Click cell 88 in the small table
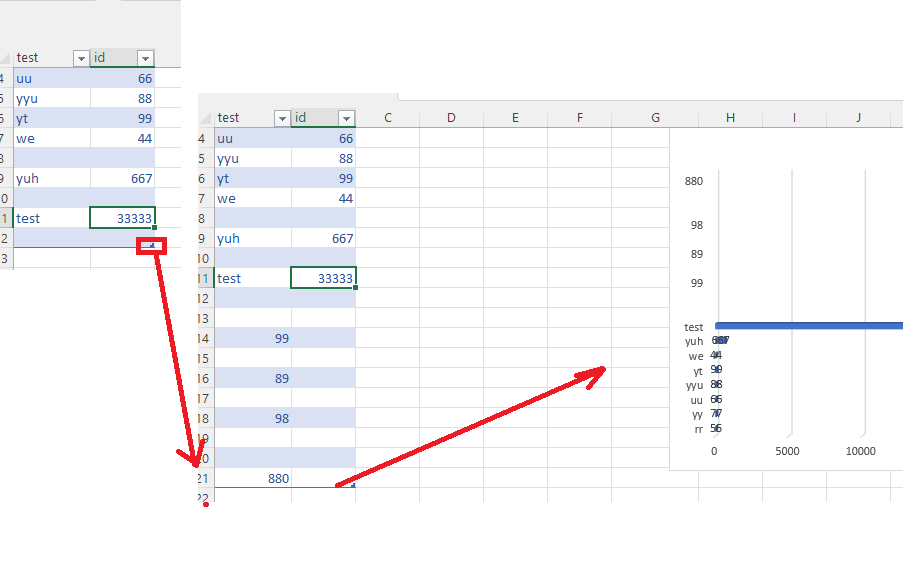The width and height of the screenshot is (903, 569). pos(122,98)
